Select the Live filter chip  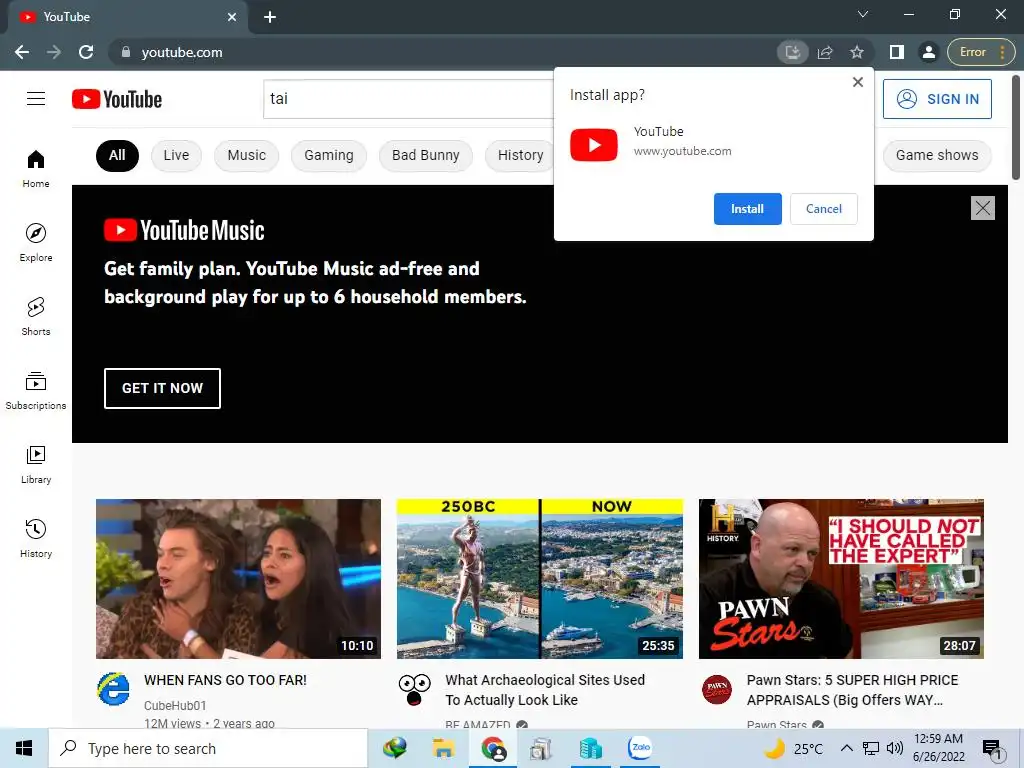176,155
